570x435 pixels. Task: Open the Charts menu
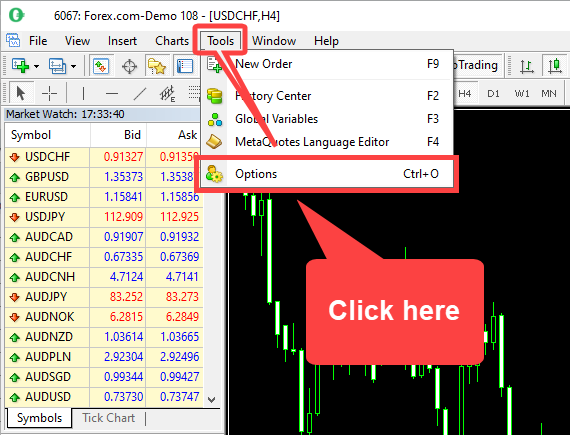(172, 41)
